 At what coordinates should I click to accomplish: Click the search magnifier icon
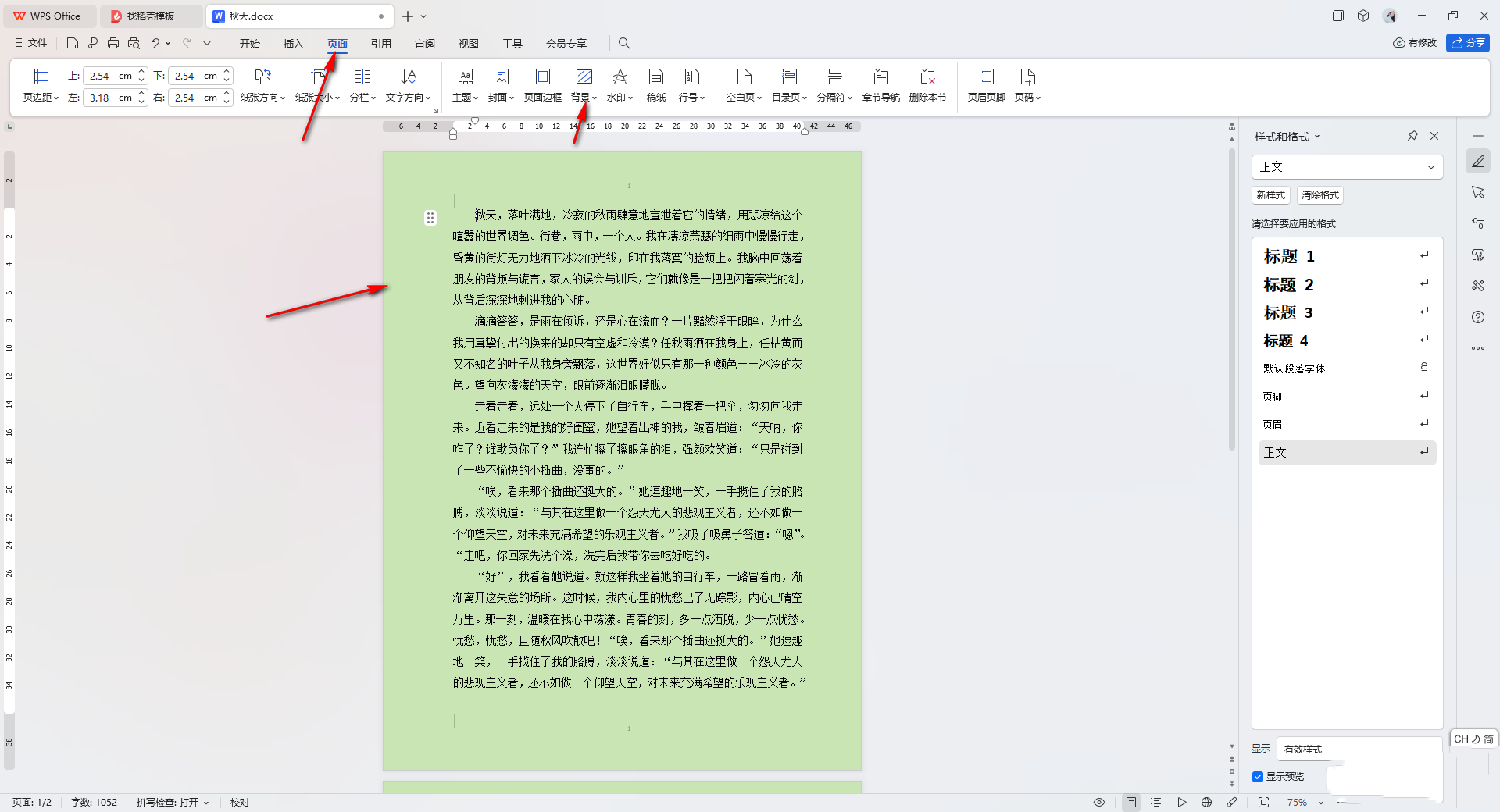(x=624, y=43)
